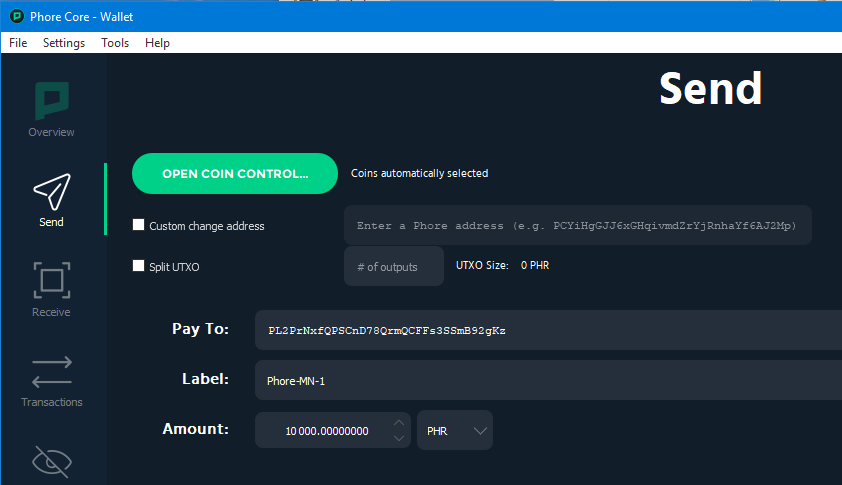Focus the # of outputs field
Viewport: 842px width, 485px height.
tap(394, 266)
